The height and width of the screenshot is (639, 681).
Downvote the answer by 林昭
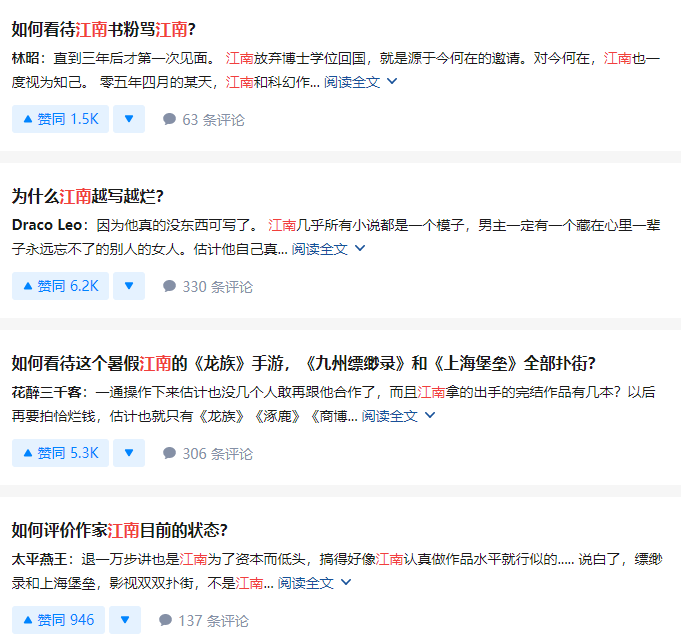(x=129, y=119)
